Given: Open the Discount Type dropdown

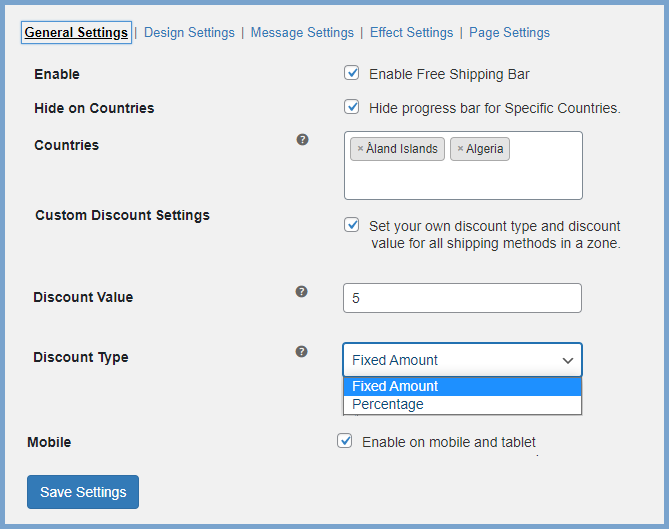Looking at the screenshot, I should (462, 360).
